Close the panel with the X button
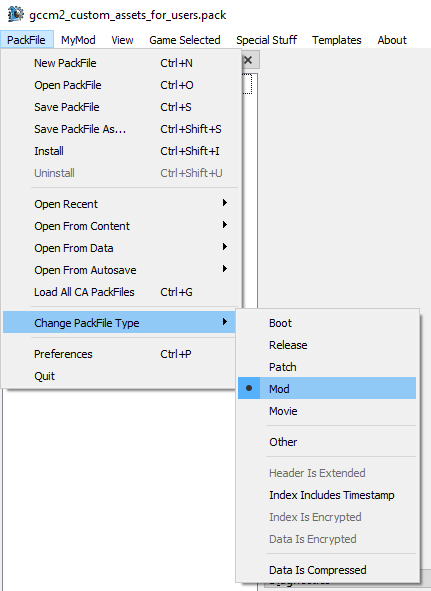The height and width of the screenshot is (591, 431). tap(248, 60)
